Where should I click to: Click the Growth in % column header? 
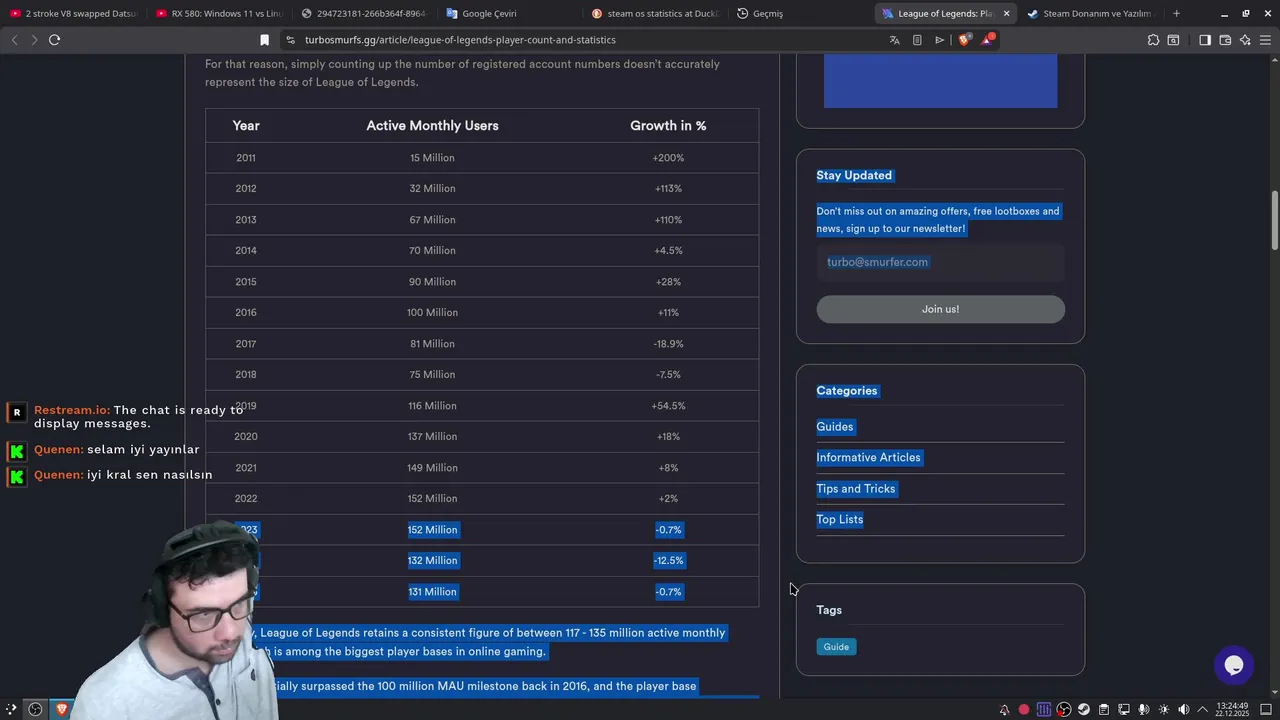click(668, 126)
